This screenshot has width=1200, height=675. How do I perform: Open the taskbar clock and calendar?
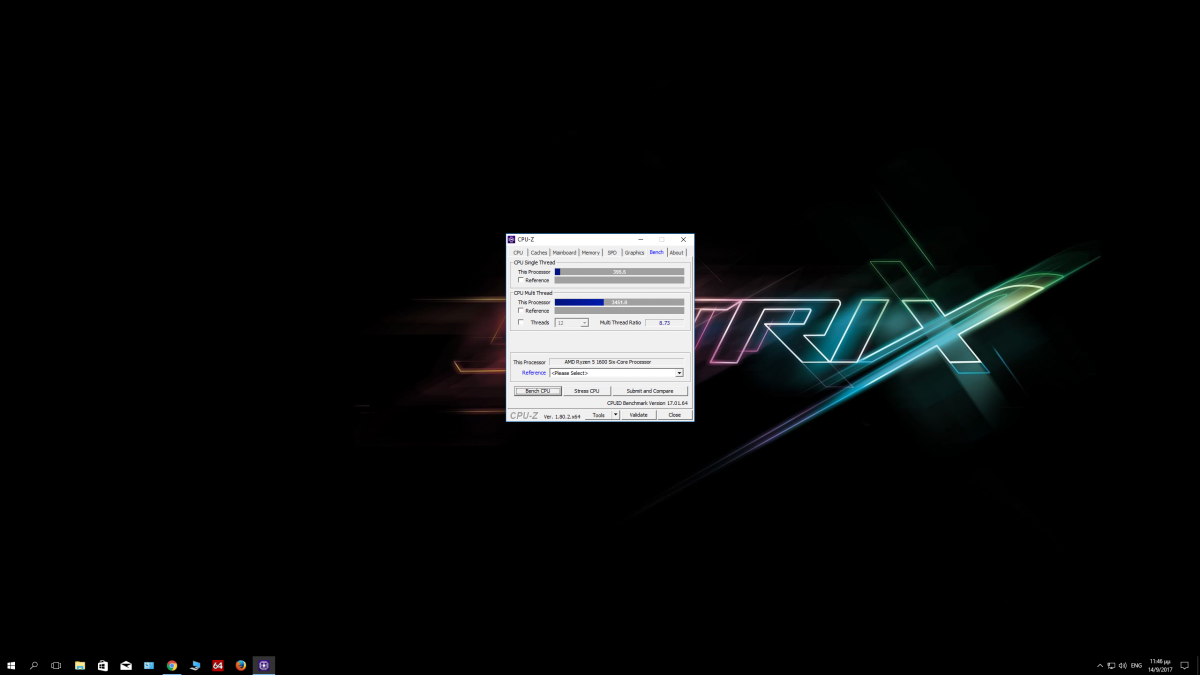(1160, 665)
